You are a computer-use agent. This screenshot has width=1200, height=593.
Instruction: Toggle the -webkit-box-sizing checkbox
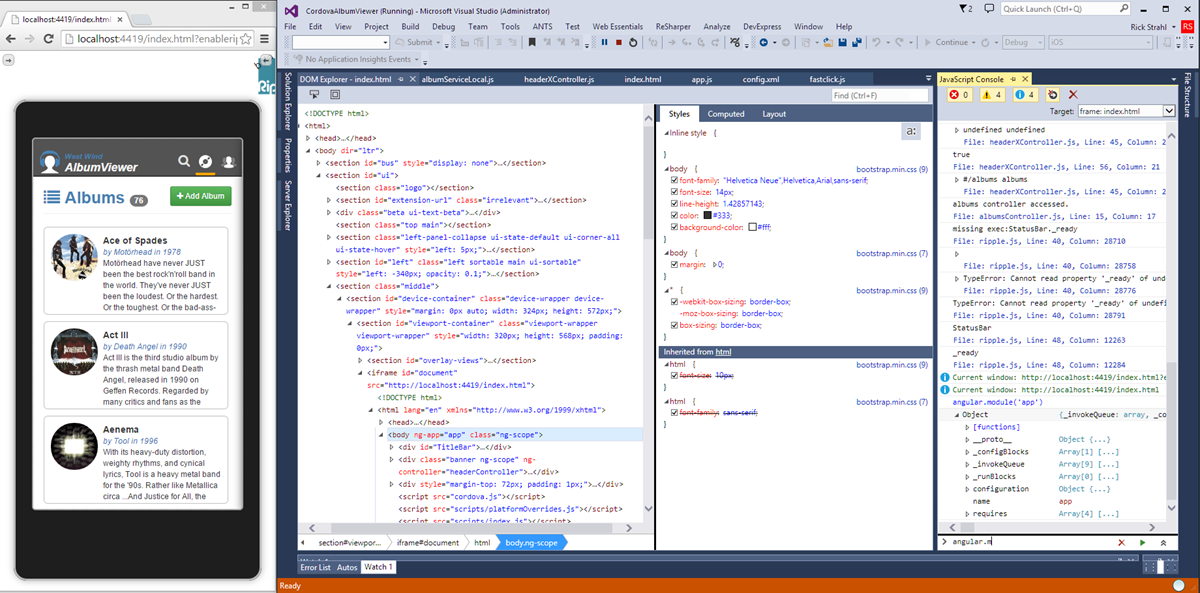(674, 302)
